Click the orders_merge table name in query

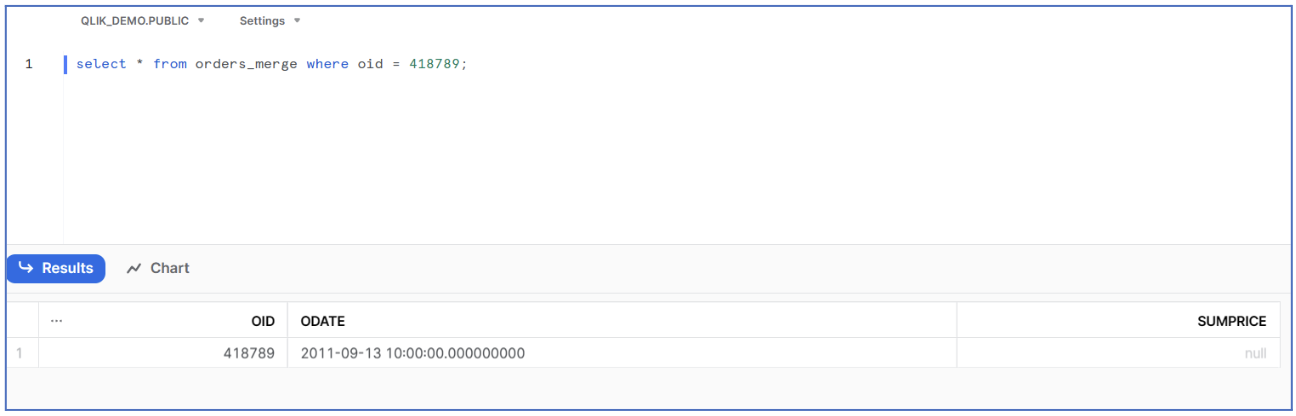pyautogui.click(x=246, y=64)
